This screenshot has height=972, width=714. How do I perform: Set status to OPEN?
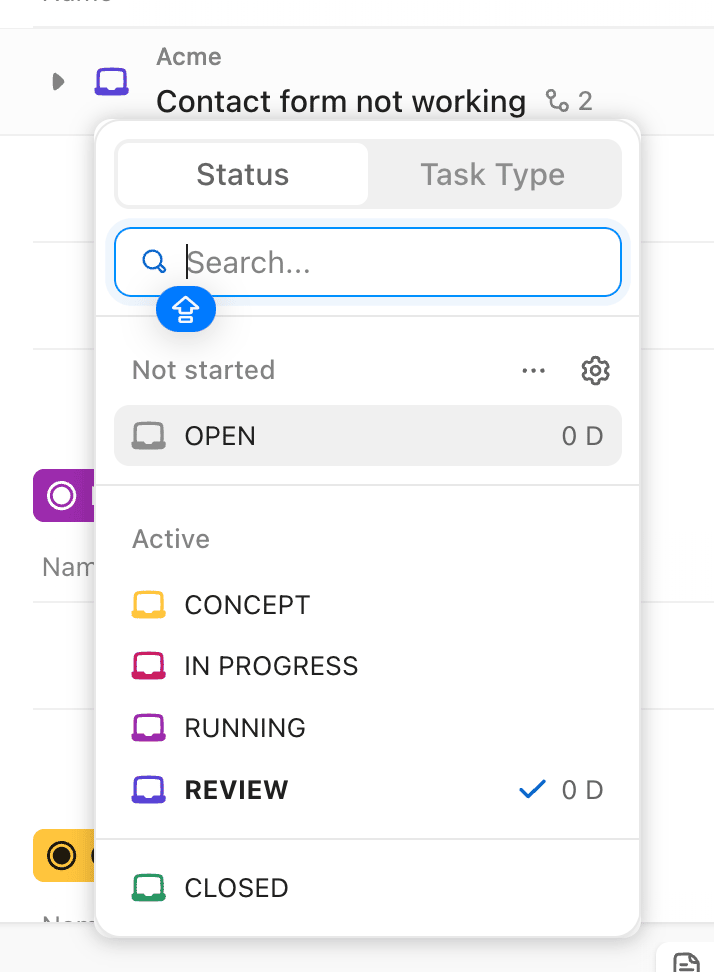[x=368, y=436]
